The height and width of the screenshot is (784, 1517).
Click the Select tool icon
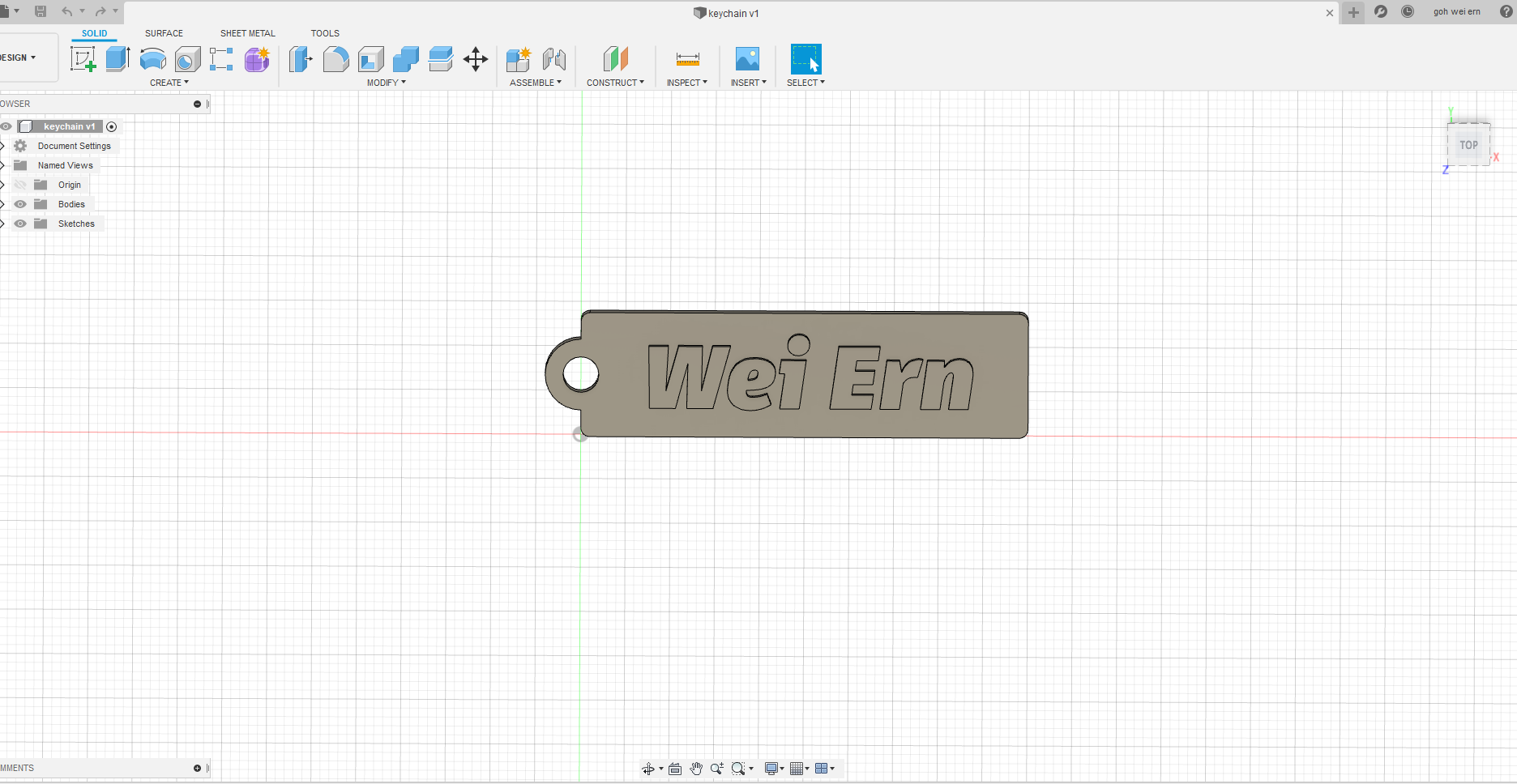[x=806, y=59]
